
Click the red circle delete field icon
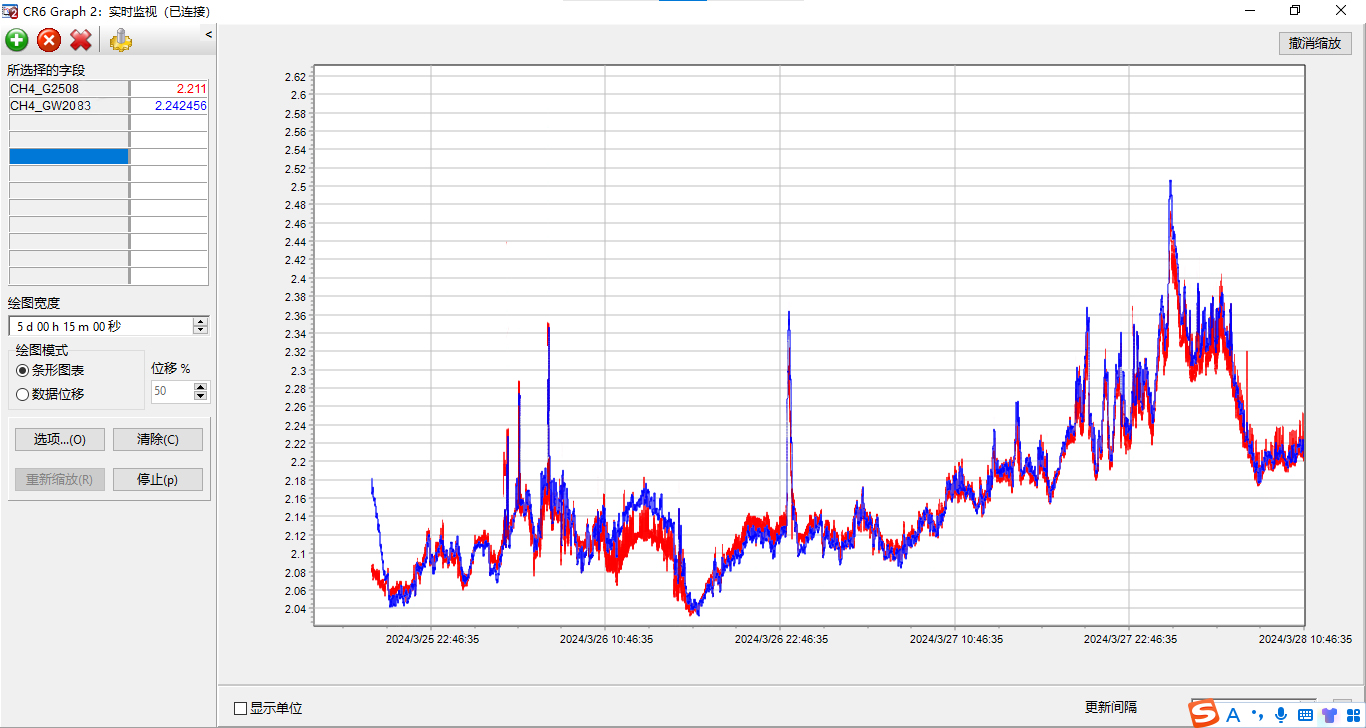(49, 40)
